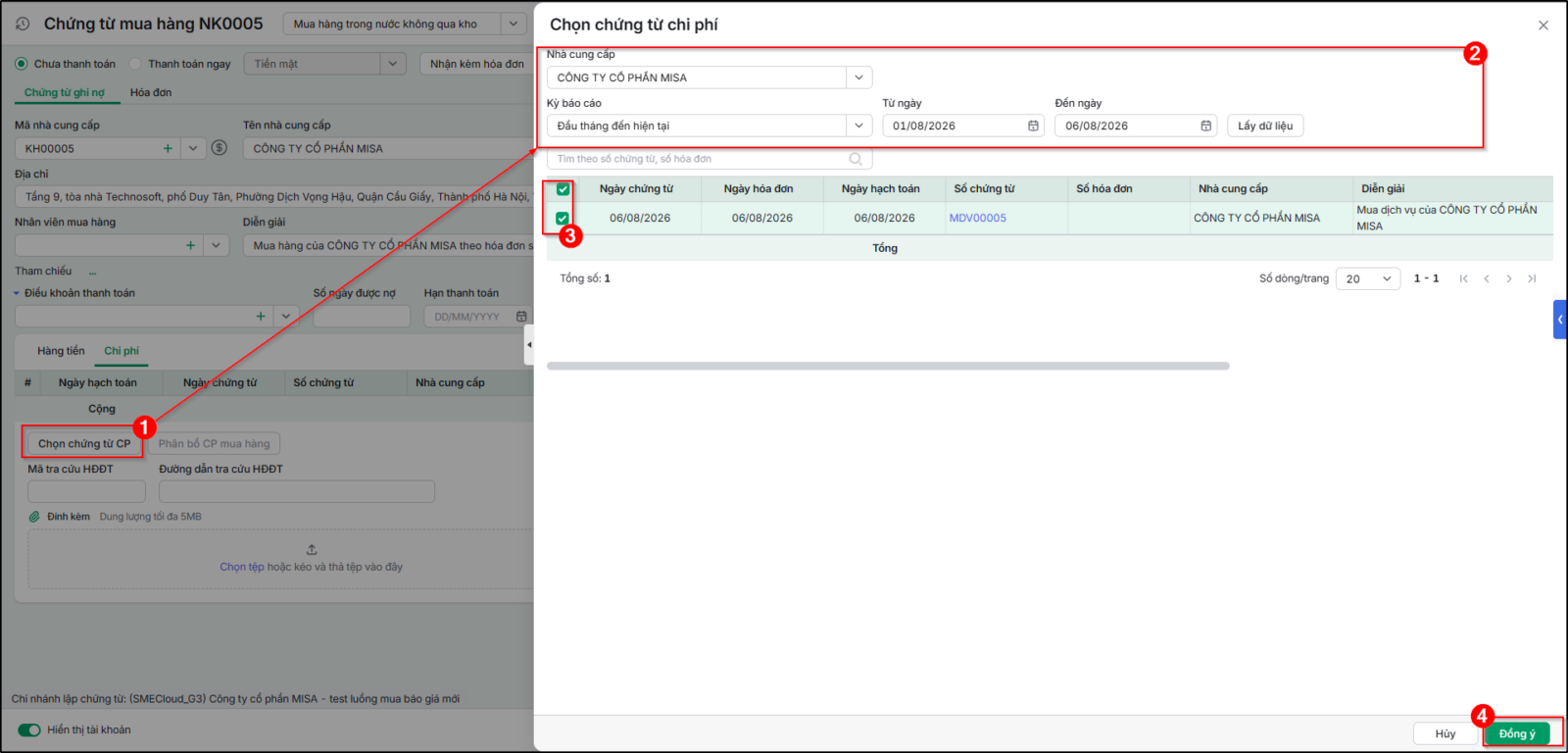Uncheck the select-all header checkbox
The height and width of the screenshot is (753, 1568).
click(563, 189)
